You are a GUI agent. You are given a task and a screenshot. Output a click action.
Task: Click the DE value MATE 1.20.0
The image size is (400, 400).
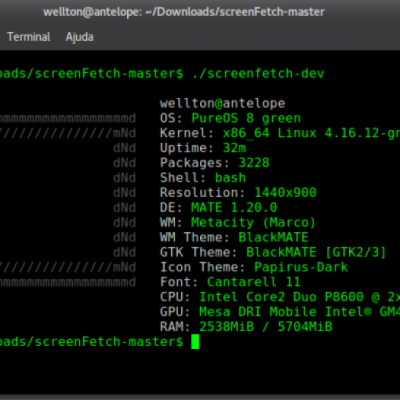234,207
